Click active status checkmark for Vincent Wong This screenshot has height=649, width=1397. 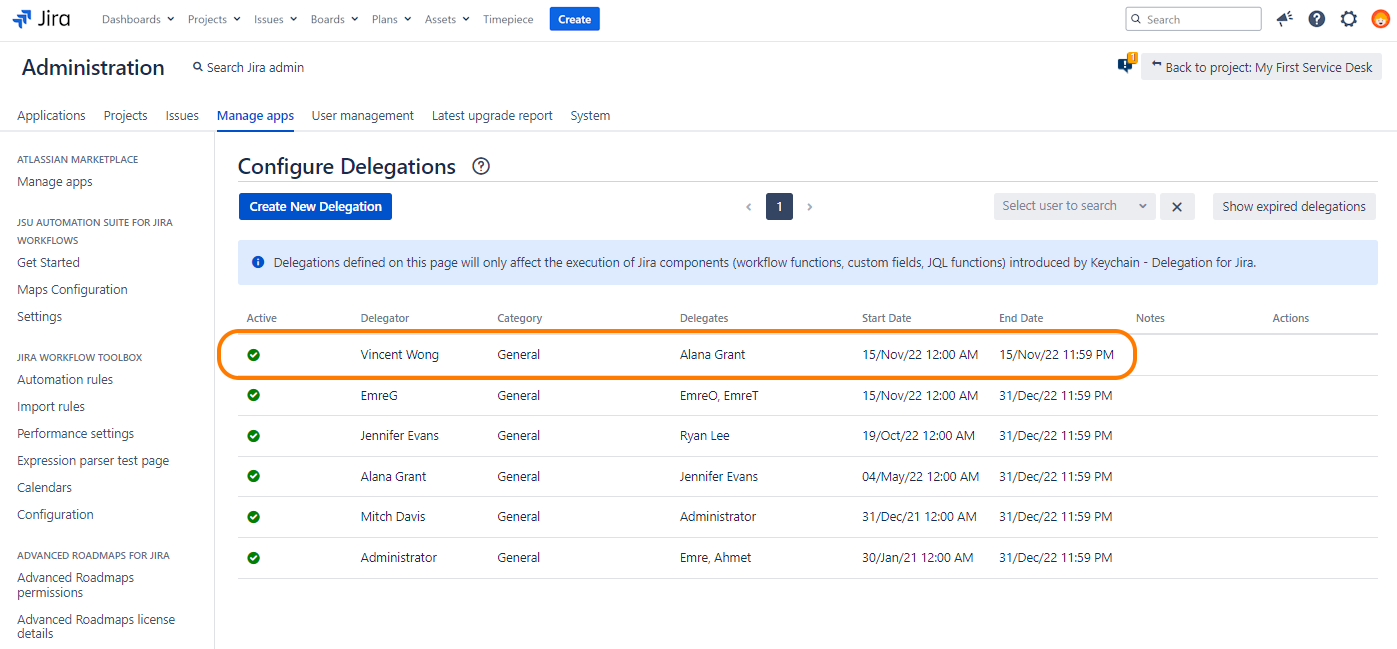(254, 355)
